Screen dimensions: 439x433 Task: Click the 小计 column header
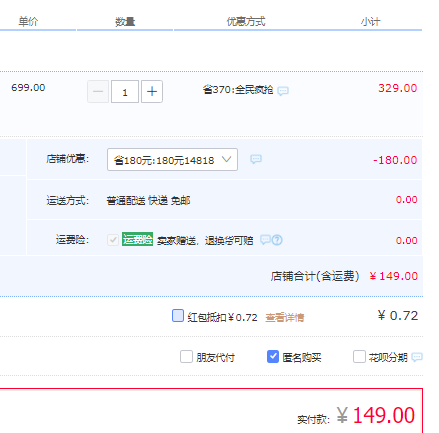point(370,22)
